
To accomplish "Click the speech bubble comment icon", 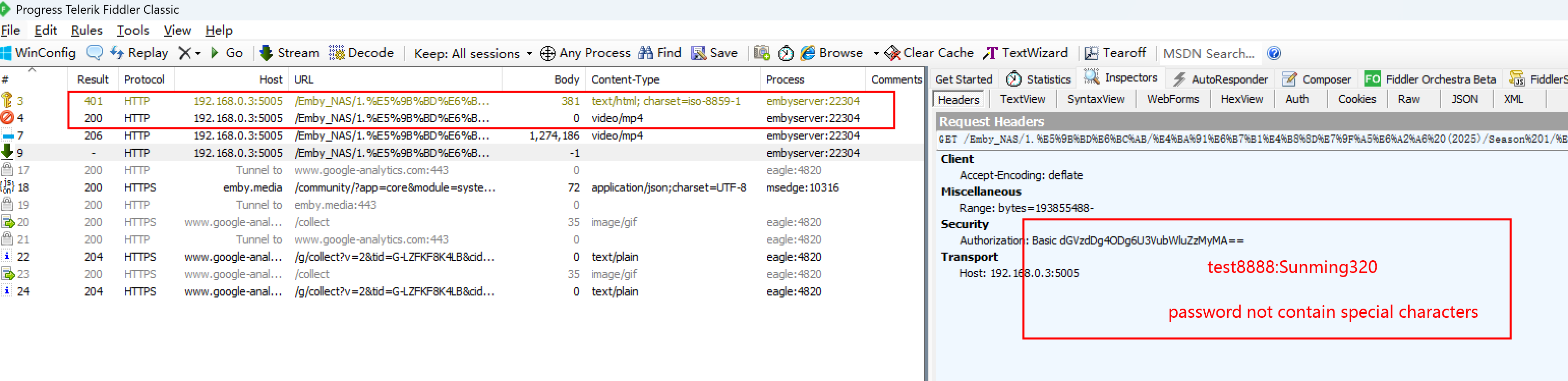I will point(94,53).
